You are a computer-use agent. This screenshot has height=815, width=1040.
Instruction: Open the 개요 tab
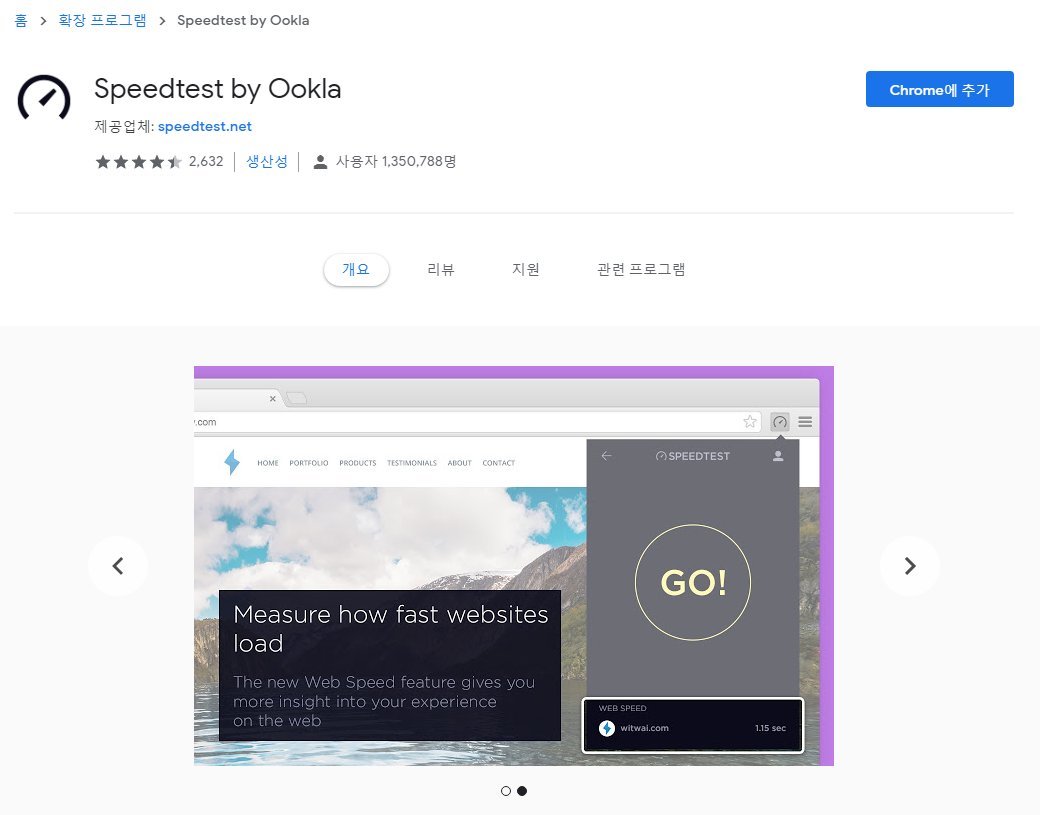[x=356, y=269]
